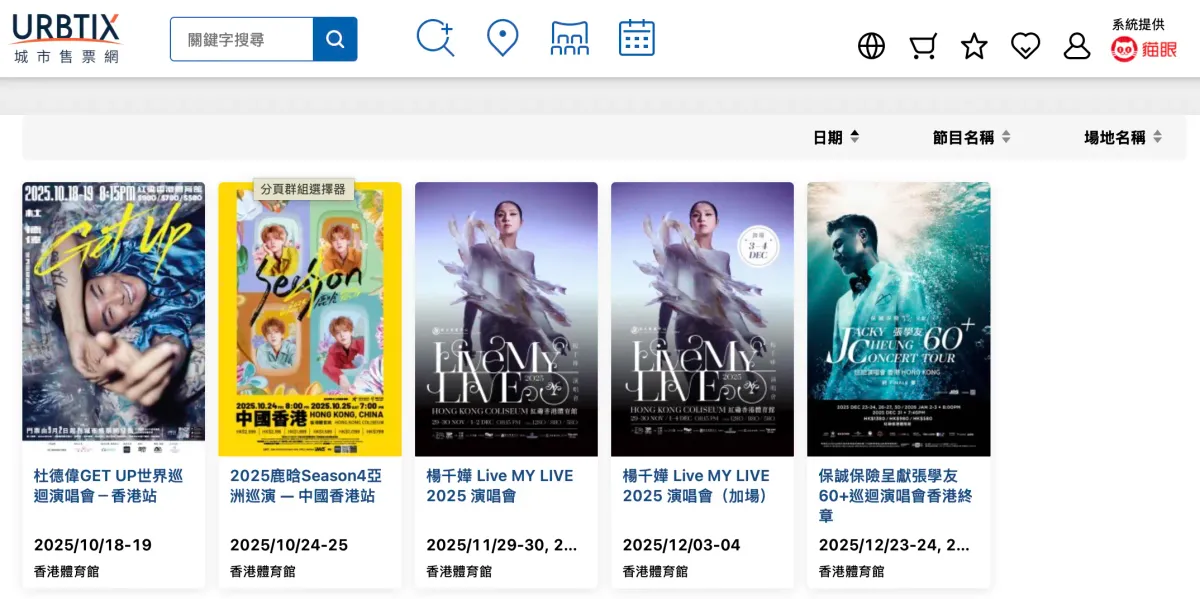
Task: Click the globe language icon
Action: (871, 46)
